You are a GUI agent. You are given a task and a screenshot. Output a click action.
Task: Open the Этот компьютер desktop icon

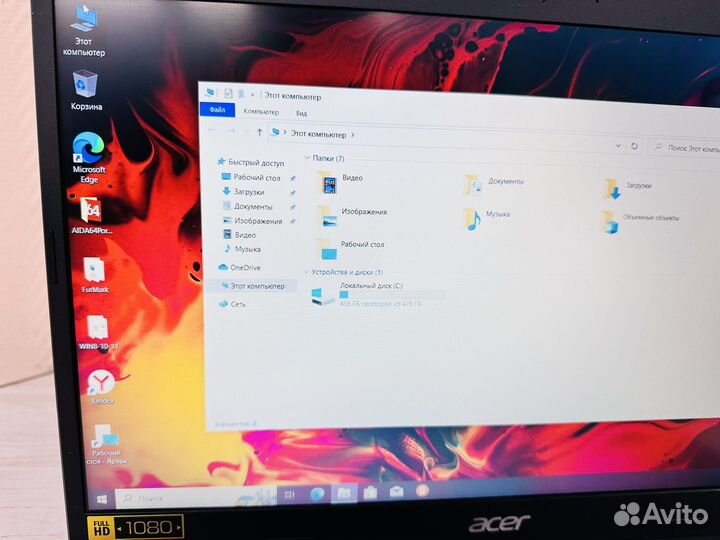85,30
